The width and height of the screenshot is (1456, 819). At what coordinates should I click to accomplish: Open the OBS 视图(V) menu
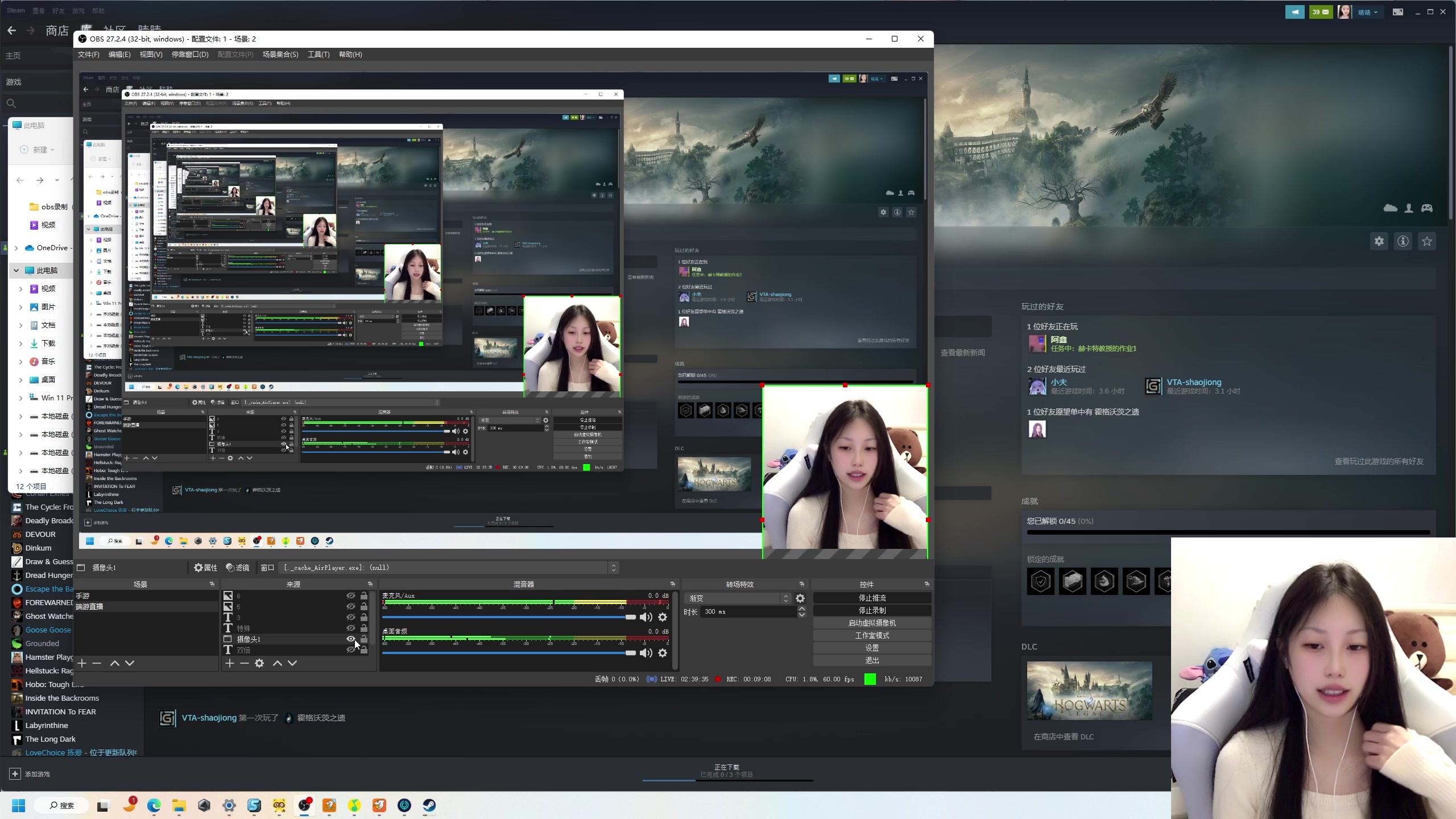tap(151, 55)
